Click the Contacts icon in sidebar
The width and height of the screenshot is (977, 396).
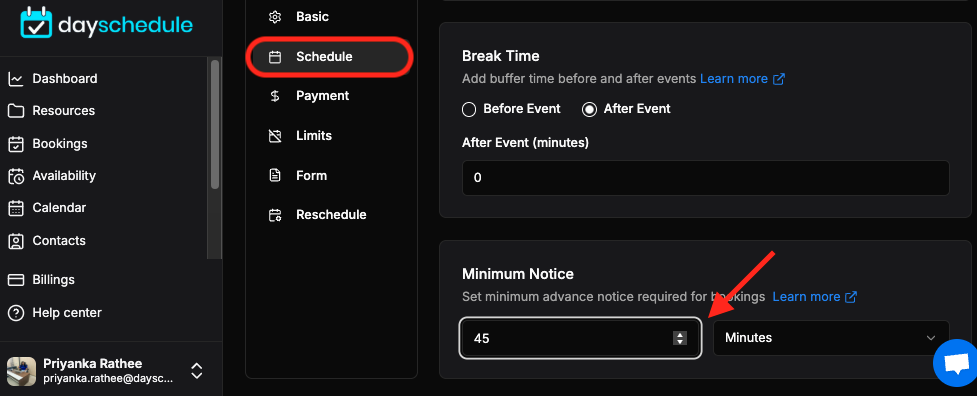16,240
